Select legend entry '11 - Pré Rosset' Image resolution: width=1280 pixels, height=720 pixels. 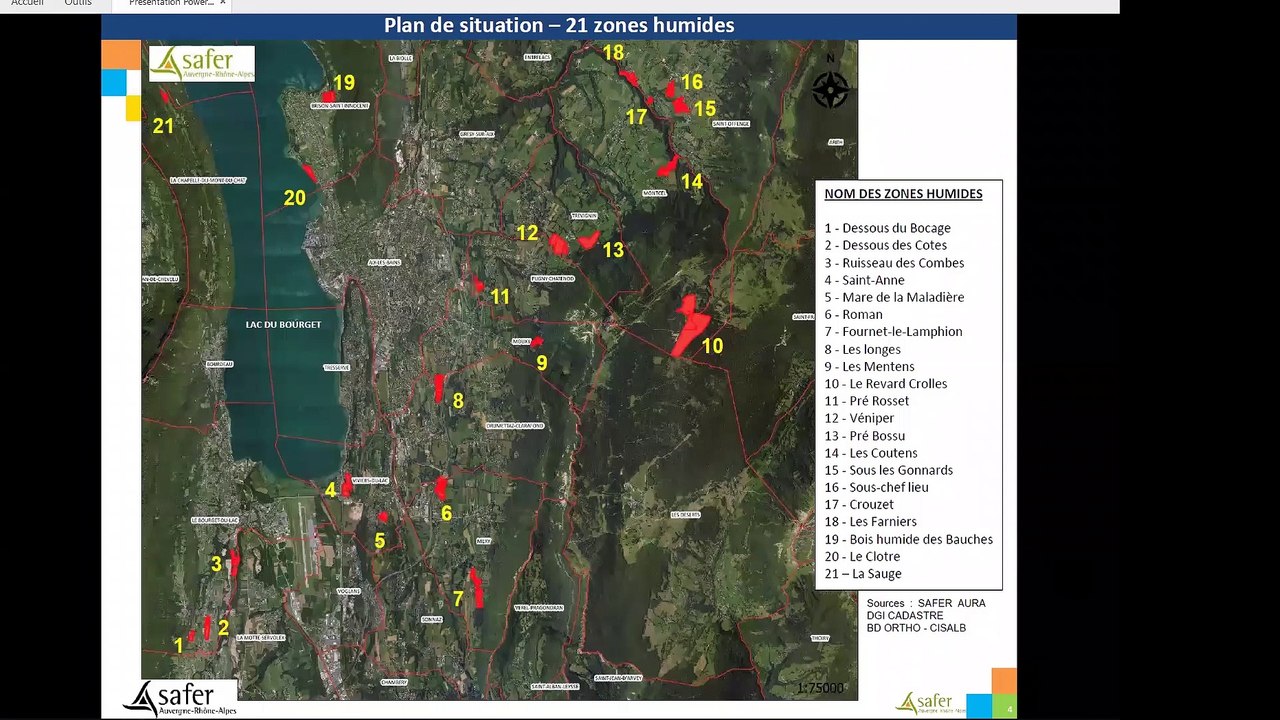pyautogui.click(x=867, y=401)
